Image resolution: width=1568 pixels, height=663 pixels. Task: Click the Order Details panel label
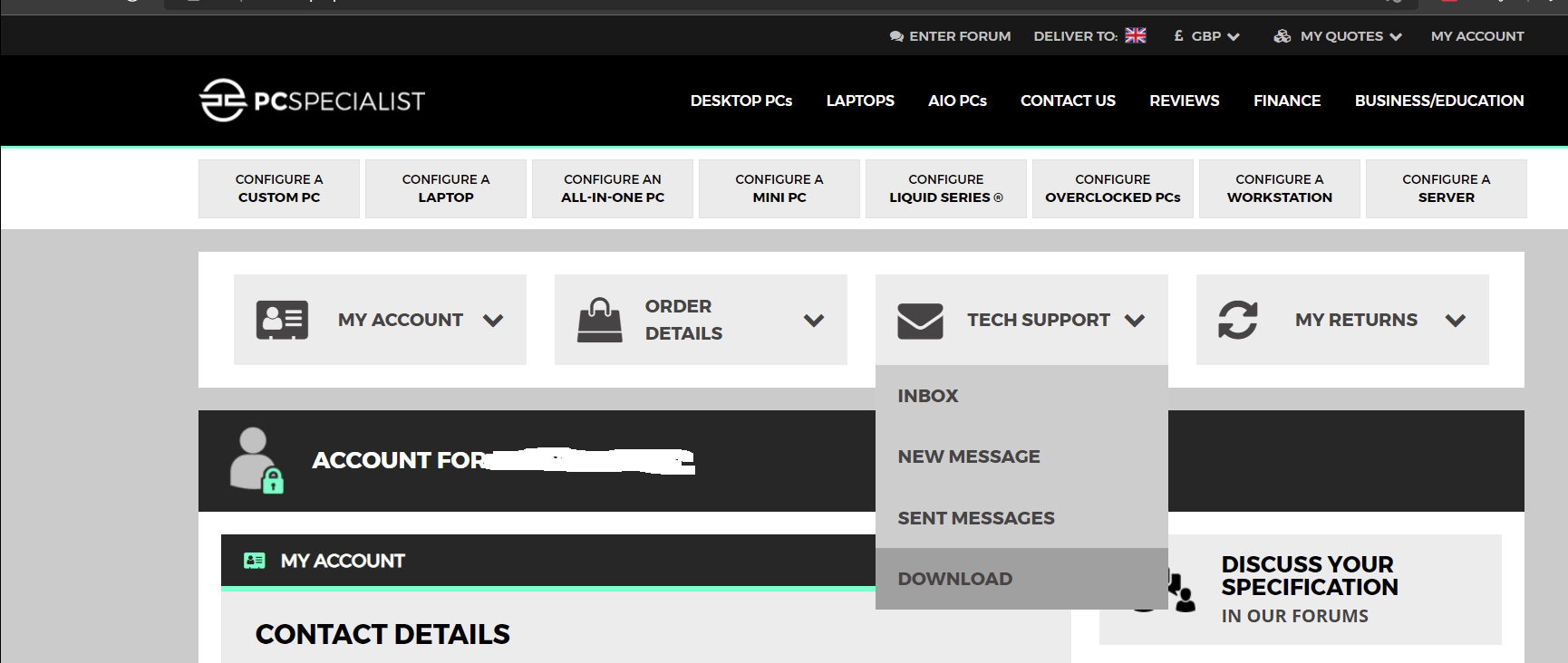click(683, 320)
